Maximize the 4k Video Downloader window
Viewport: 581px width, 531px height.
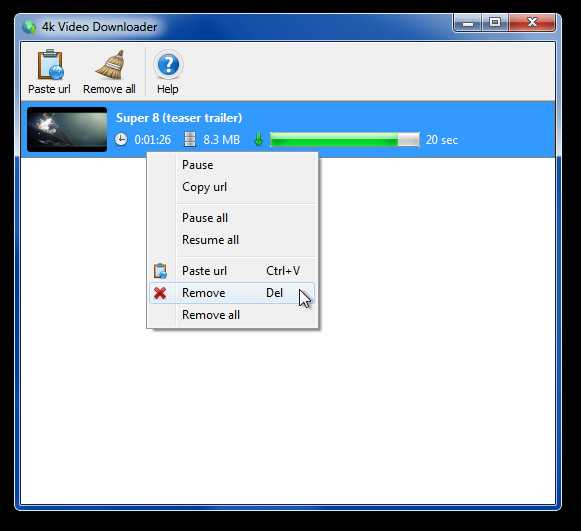(495, 23)
